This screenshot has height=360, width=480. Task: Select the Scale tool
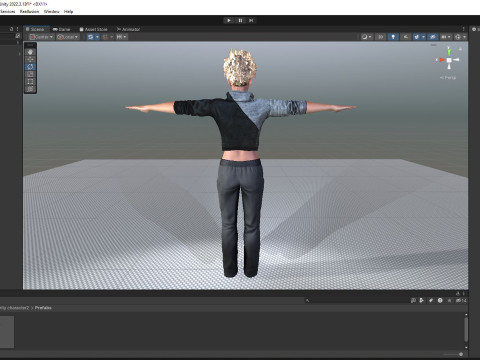click(30, 74)
